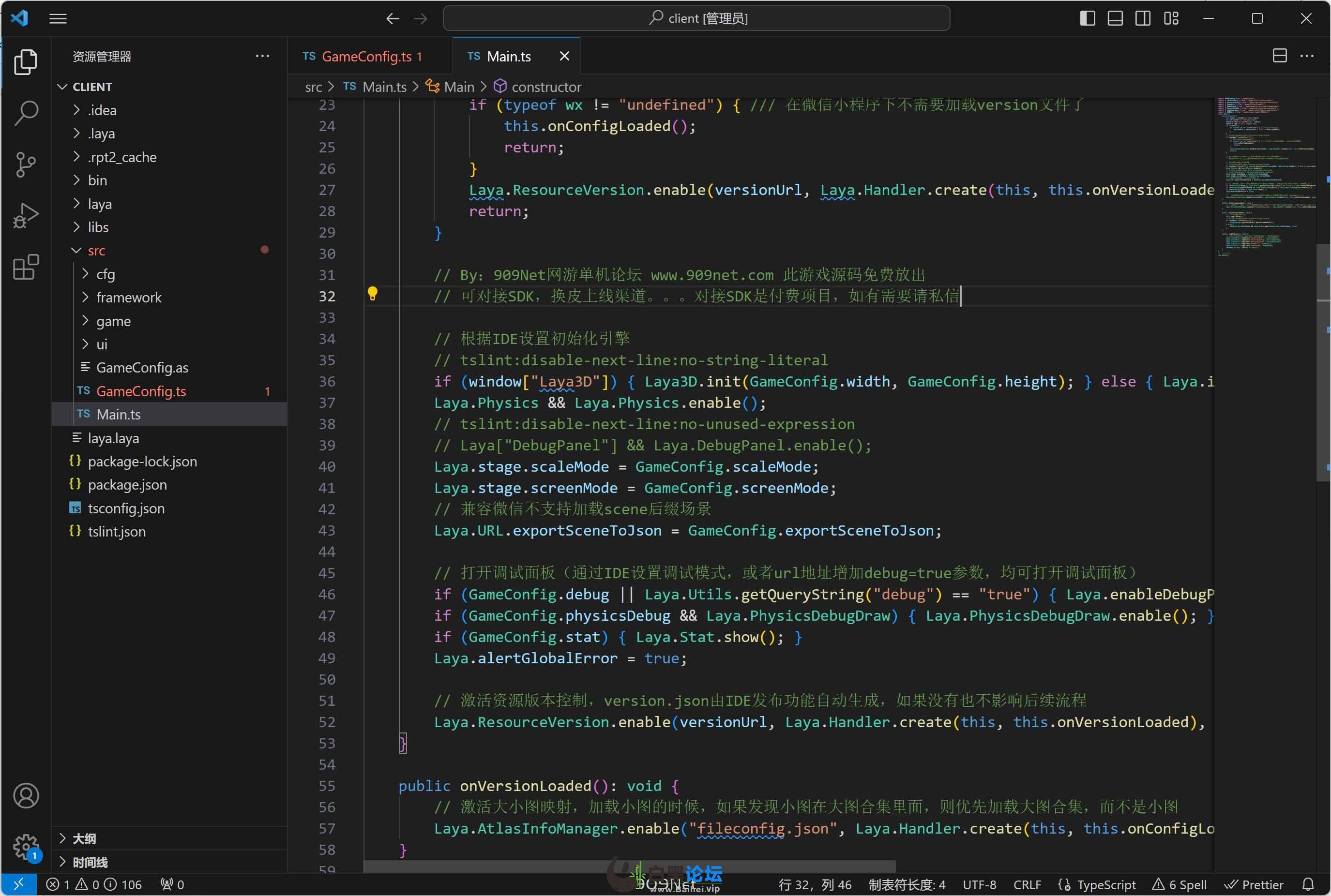The image size is (1331, 896).
Task: Show errors and warnings problems count
Action: (94, 884)
